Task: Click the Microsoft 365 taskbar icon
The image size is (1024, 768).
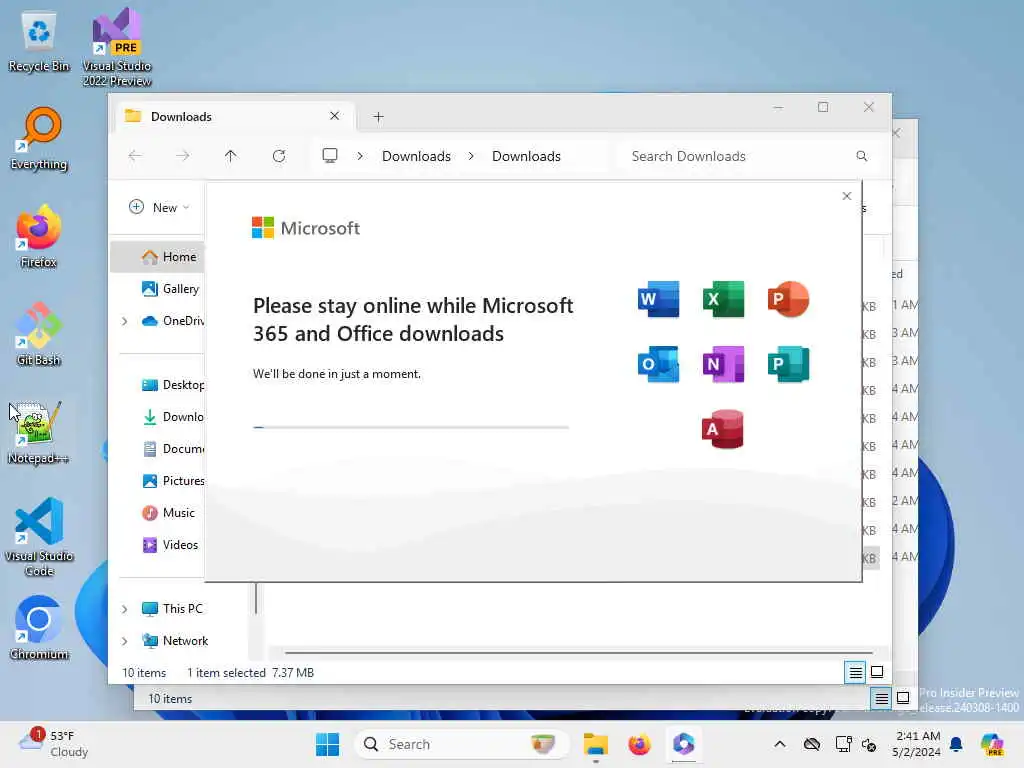Action: [683, 744]
